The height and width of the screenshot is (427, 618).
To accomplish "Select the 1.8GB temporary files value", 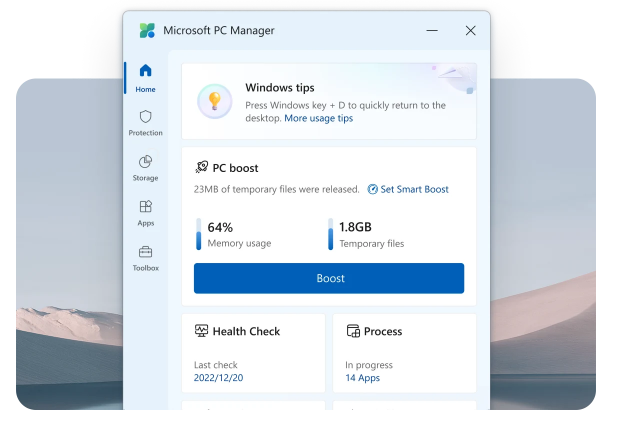I will coord(355,227).
